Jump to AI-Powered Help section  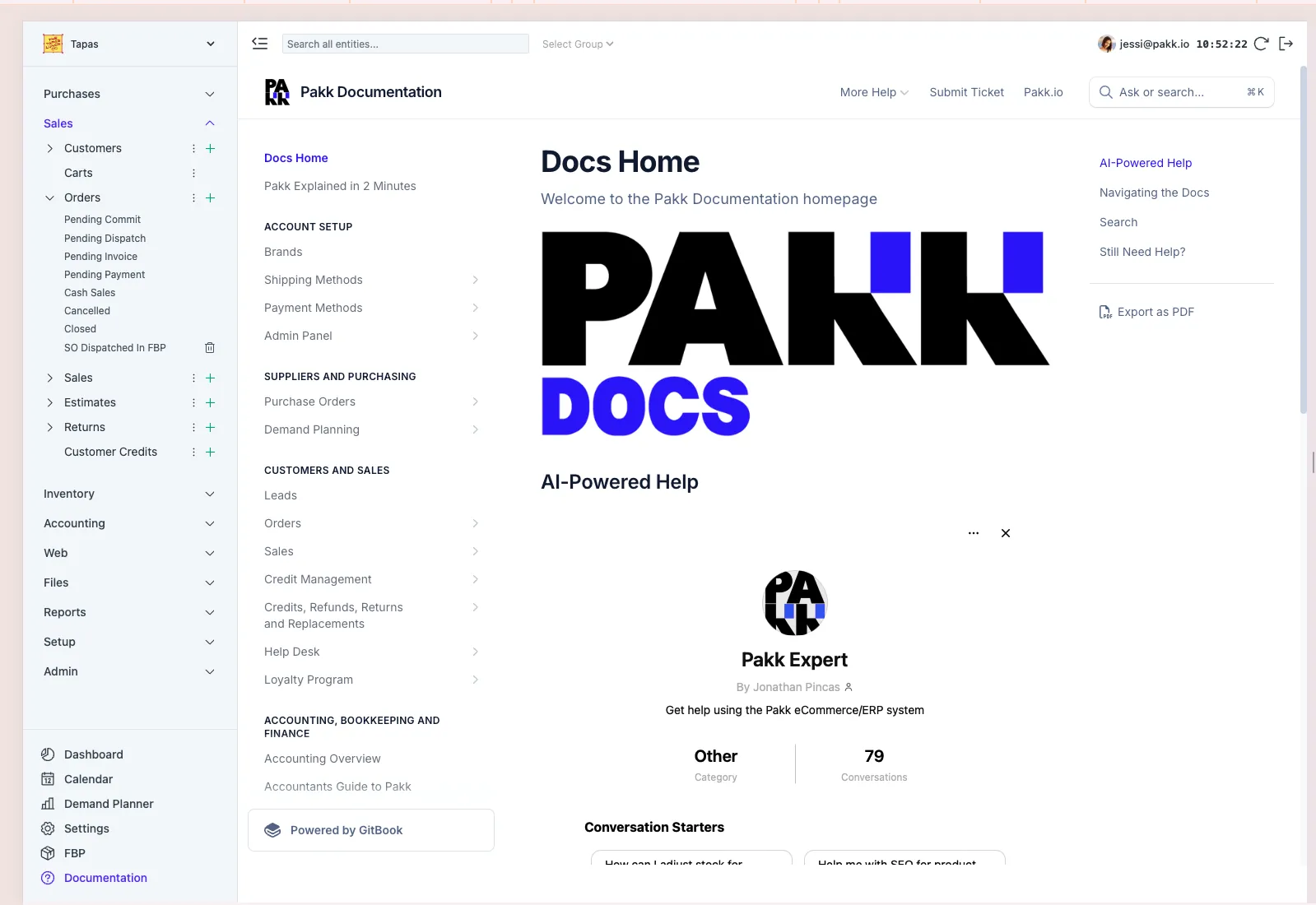tap(1146, 163)
